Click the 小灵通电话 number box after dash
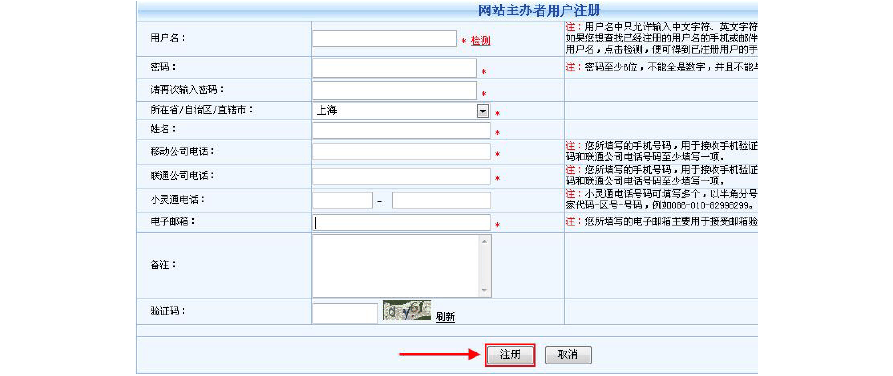Image resolution: width=893 pixels, height=376 pixels. click(x=441, y=201)
